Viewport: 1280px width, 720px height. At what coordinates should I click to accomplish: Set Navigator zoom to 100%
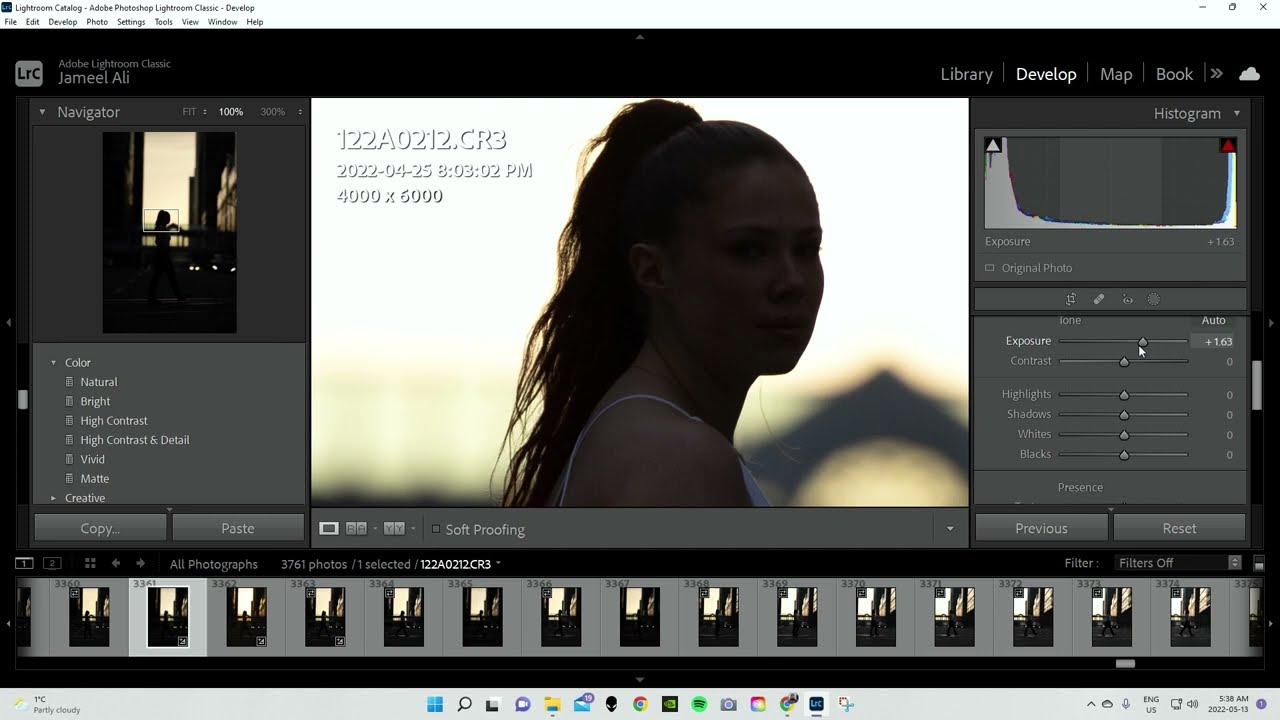tap(231, 112)
